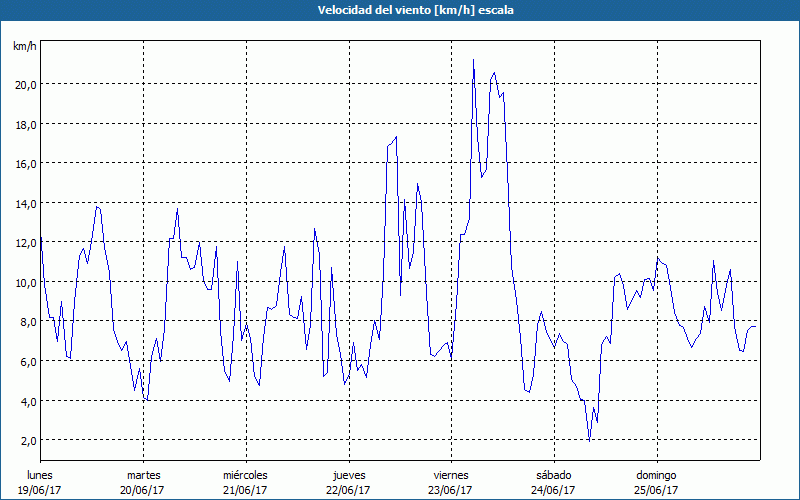Click the lowest wind speed dip on sábado
Image resolution: width=800 pixels, height=500 pixels.
(589, 439)
